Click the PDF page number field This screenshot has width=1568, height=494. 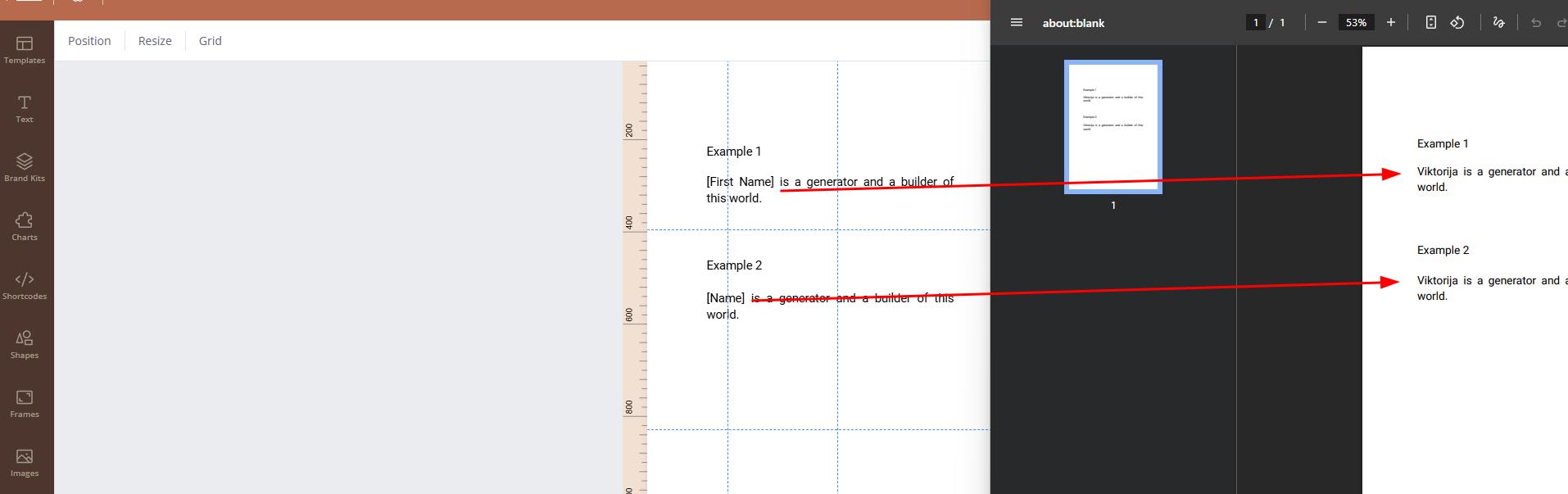(x=1255, y=23)
